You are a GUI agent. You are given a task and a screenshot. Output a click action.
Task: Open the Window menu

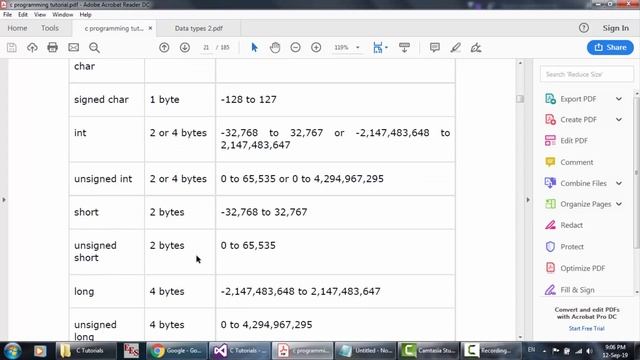coord(62,15)
